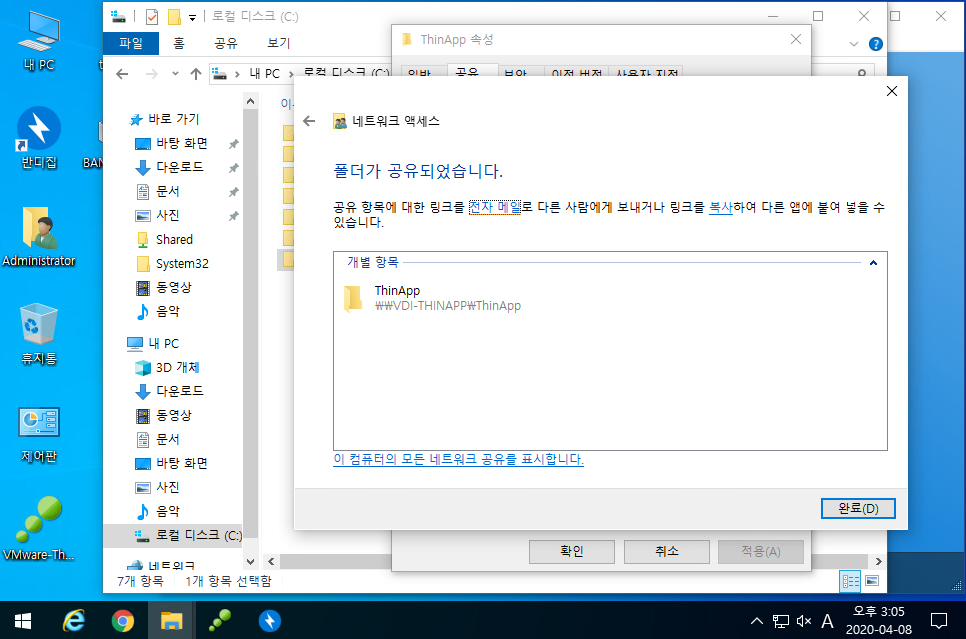Open the 파일 ribbon tab in Explorer

point(131,43)
